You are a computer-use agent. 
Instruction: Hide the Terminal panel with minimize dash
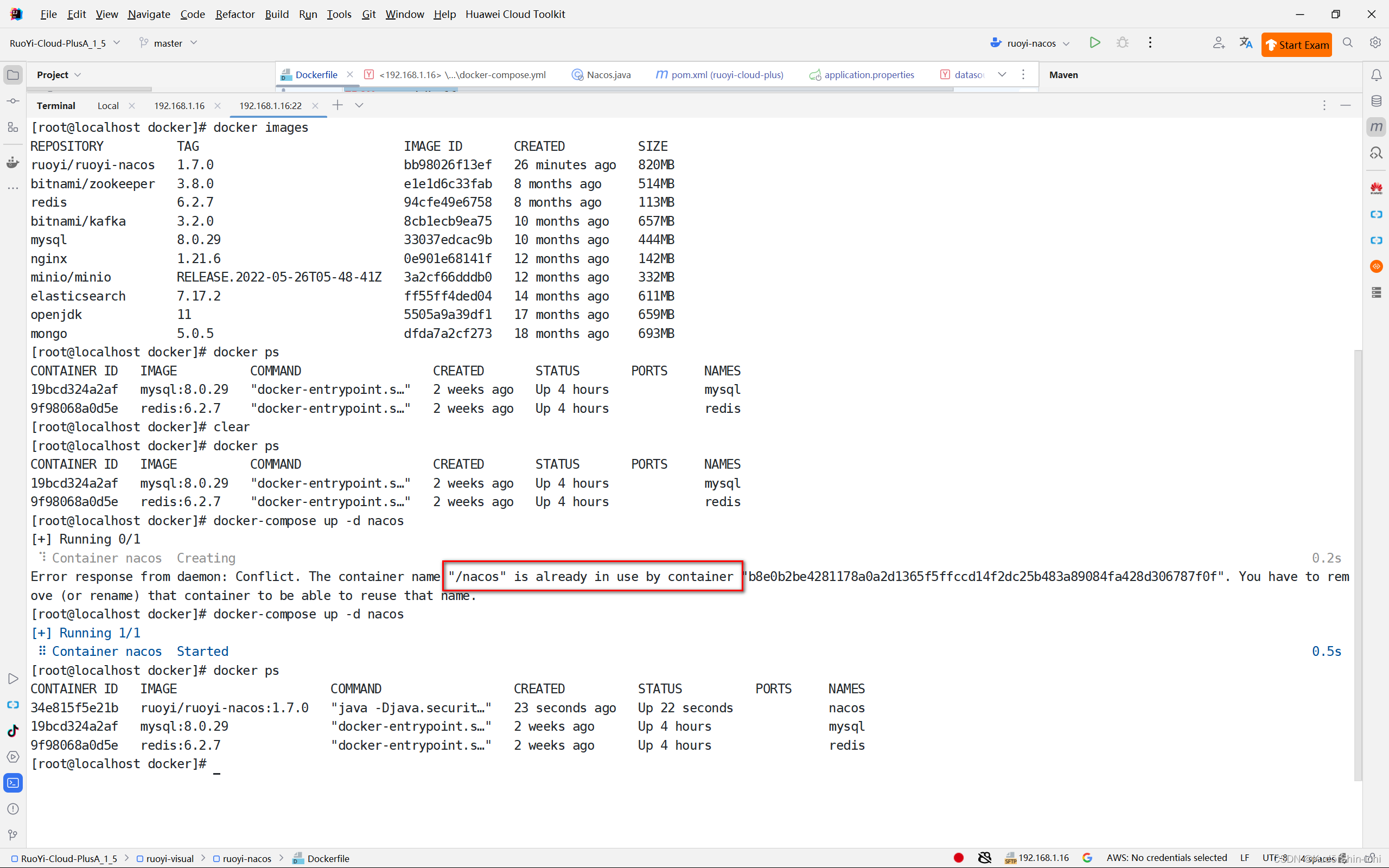tap(1346, 106)
